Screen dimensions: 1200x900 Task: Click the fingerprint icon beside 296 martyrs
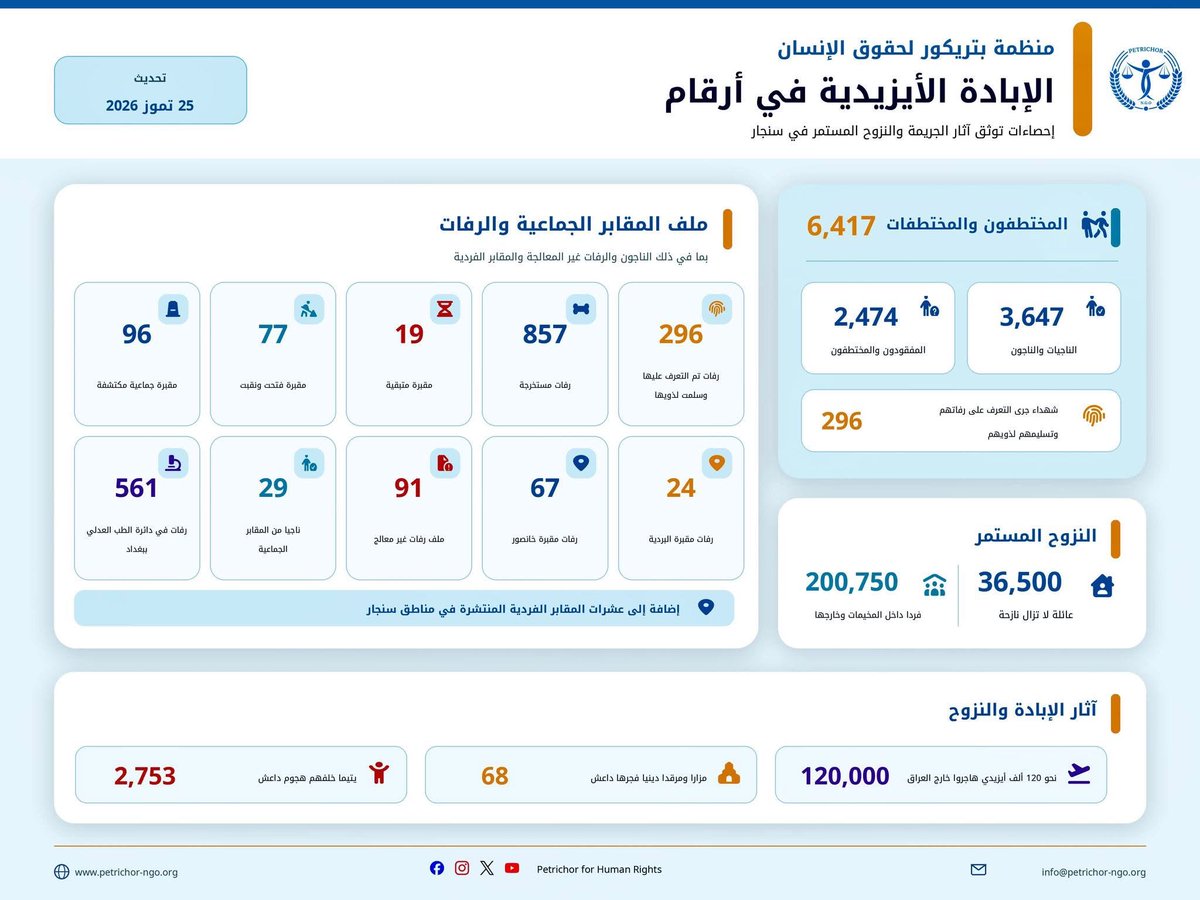1092,415
